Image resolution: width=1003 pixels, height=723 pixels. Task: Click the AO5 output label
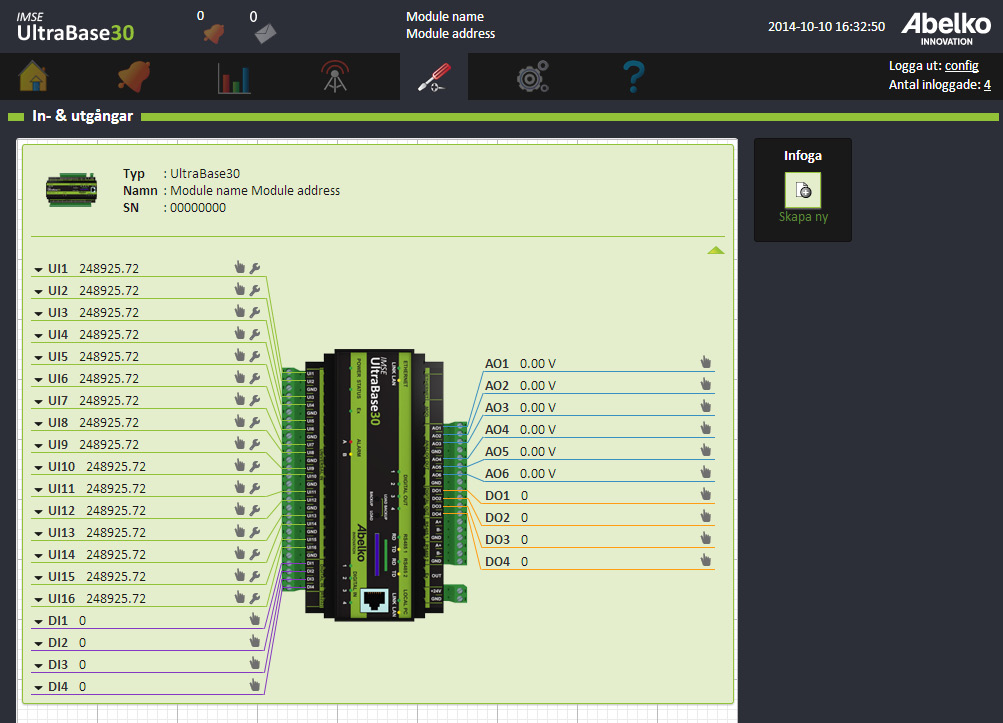point(497,452)
